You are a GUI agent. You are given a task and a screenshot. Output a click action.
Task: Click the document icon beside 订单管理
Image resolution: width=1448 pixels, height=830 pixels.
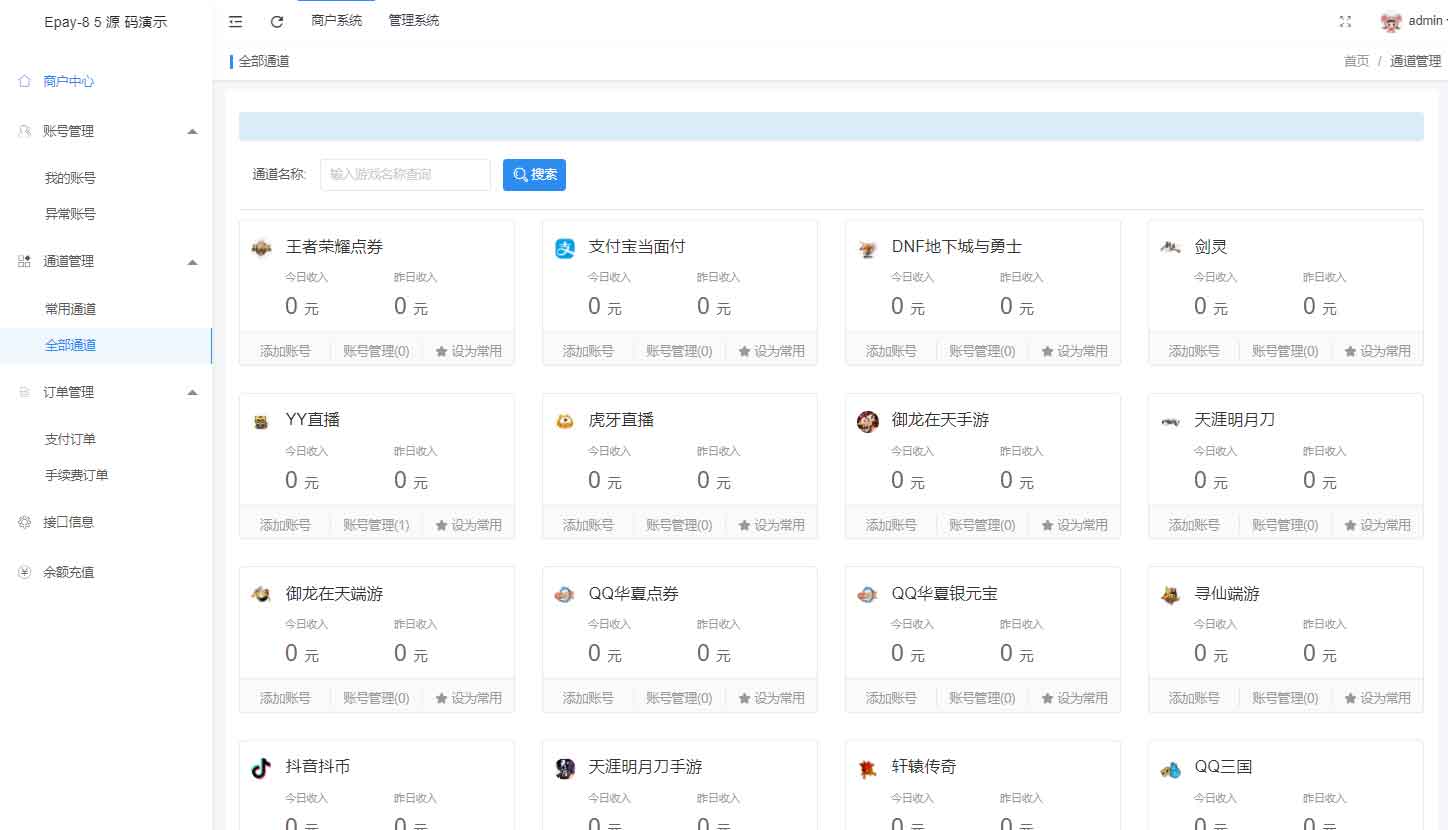25,392
